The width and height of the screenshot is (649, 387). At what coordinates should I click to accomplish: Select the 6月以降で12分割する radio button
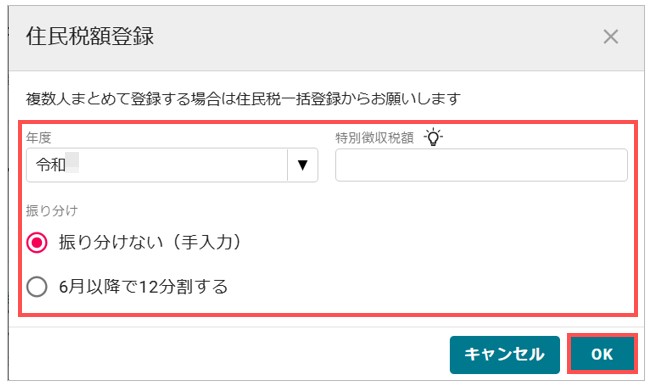[x=37, y=286]
